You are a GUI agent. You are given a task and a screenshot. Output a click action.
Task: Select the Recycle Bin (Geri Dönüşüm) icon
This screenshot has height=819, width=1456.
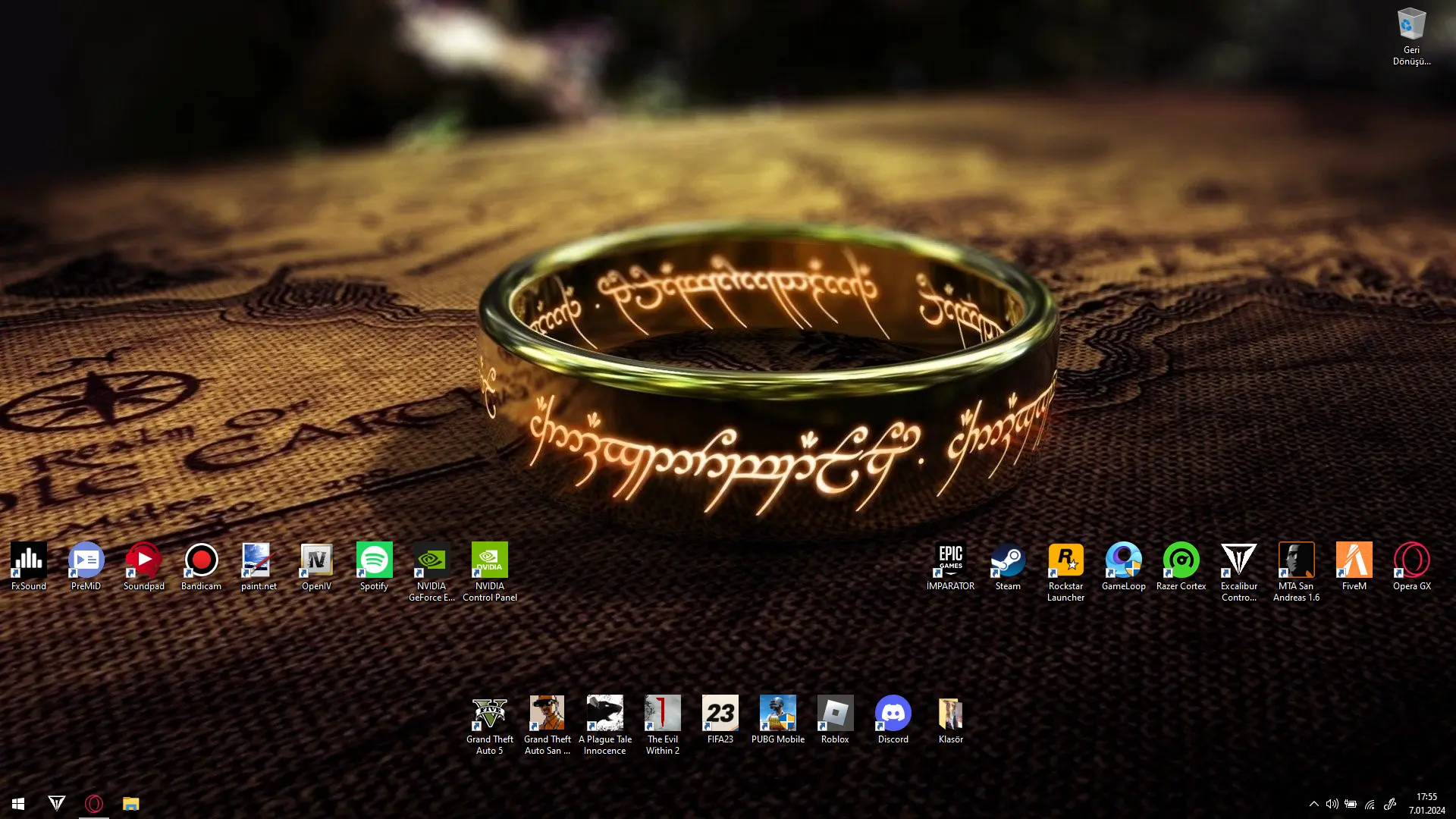click(1411, 36)
